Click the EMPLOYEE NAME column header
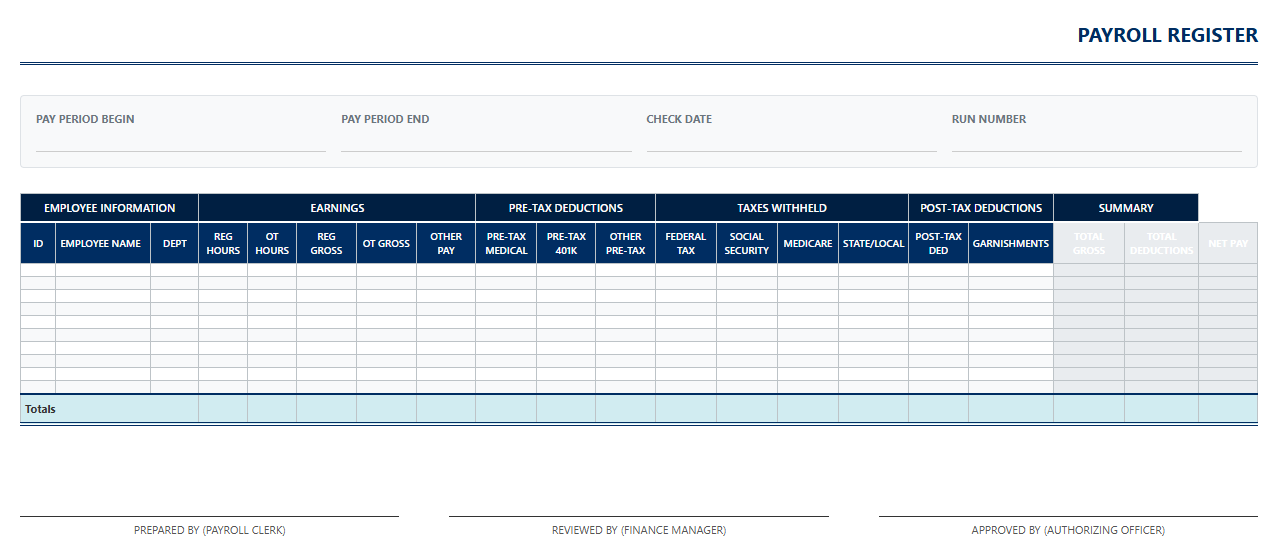Viewport: 1278px width, 557px height. [x=103, y=243]
